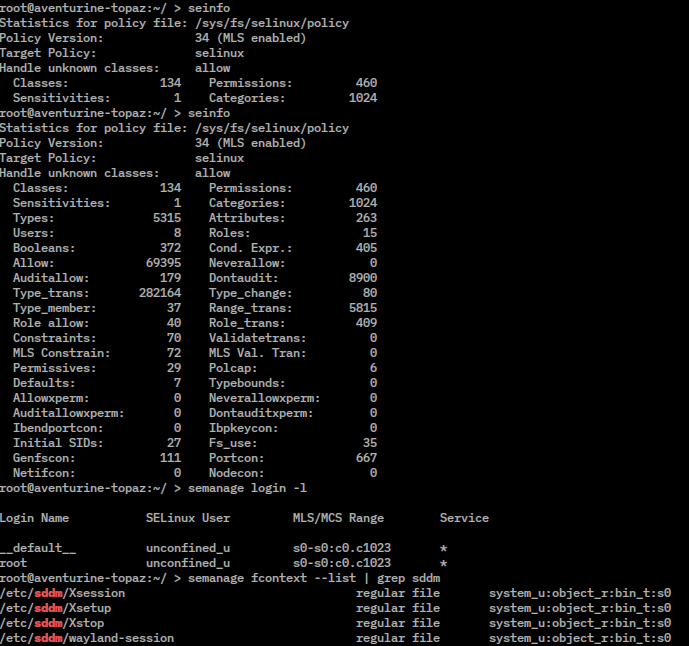Viewport: 689px width, 646px height.
Task: Click the "Attributes:" label
Action: point(247,218)
